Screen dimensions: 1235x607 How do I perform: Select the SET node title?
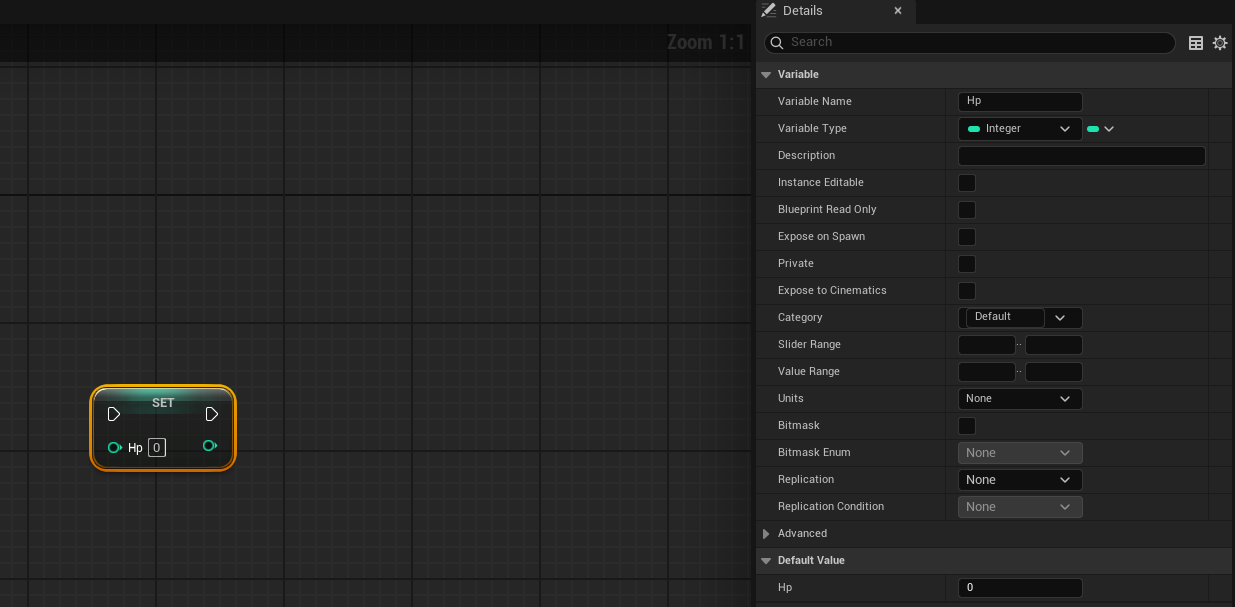[163, 403]
